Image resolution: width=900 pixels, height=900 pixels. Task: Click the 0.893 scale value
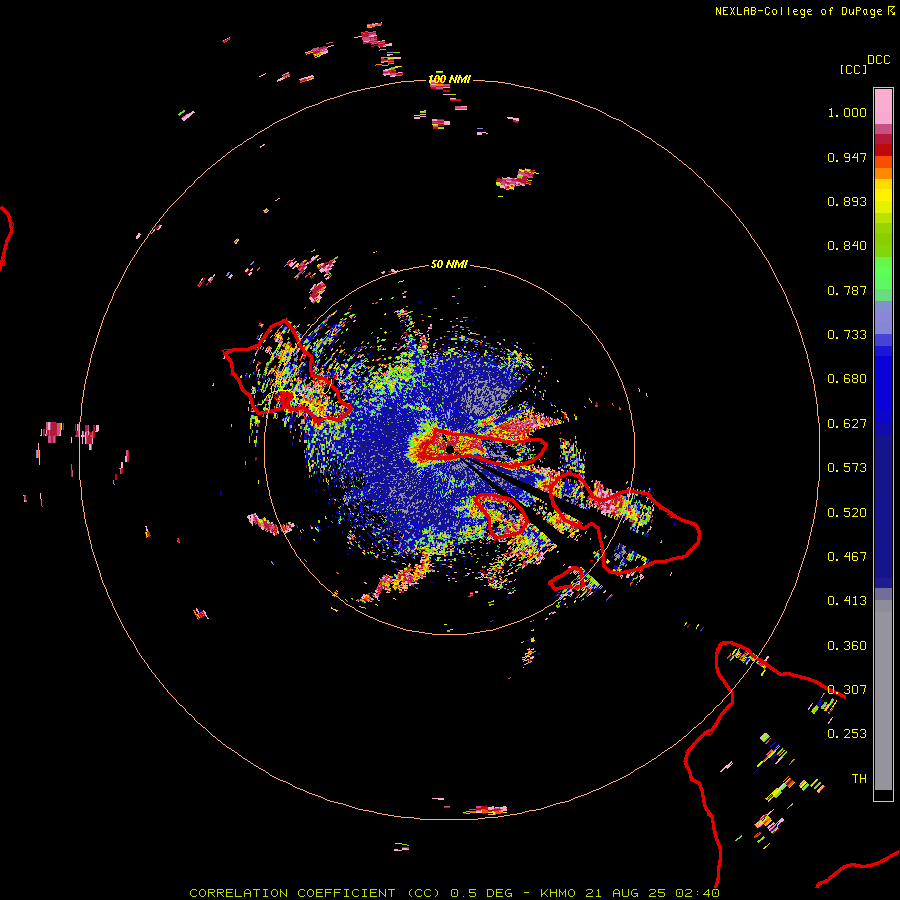tap(847, 201)
